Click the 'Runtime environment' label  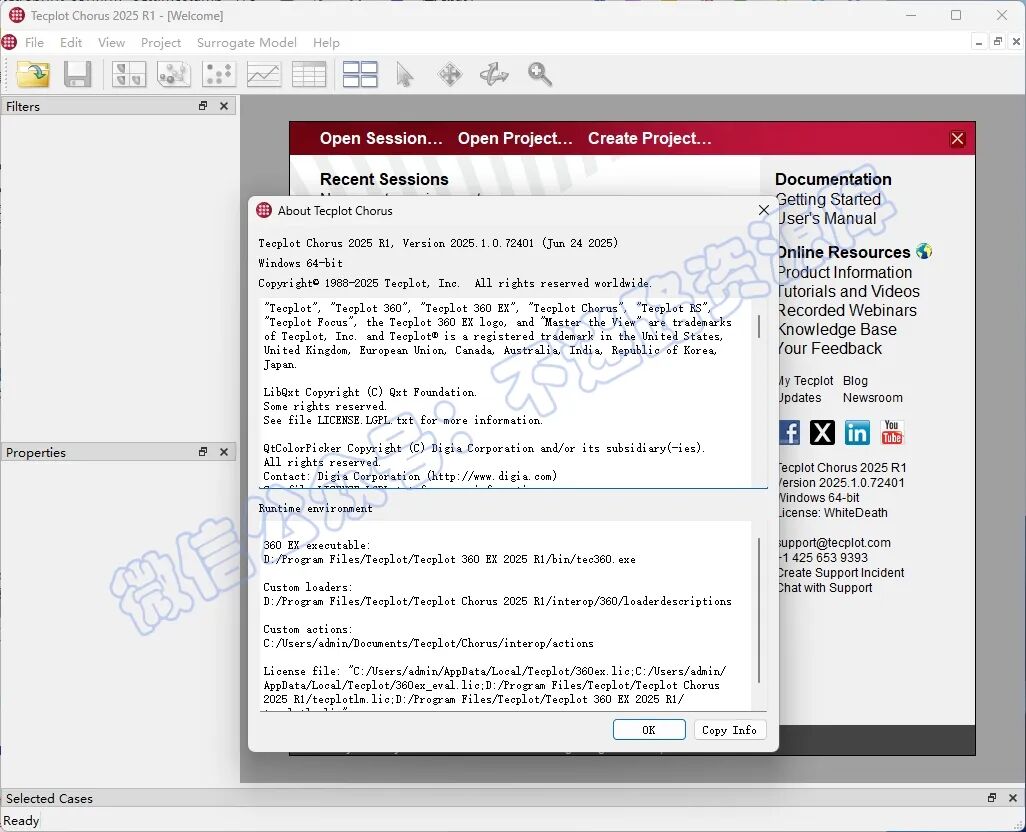click(x=315, y=508)
